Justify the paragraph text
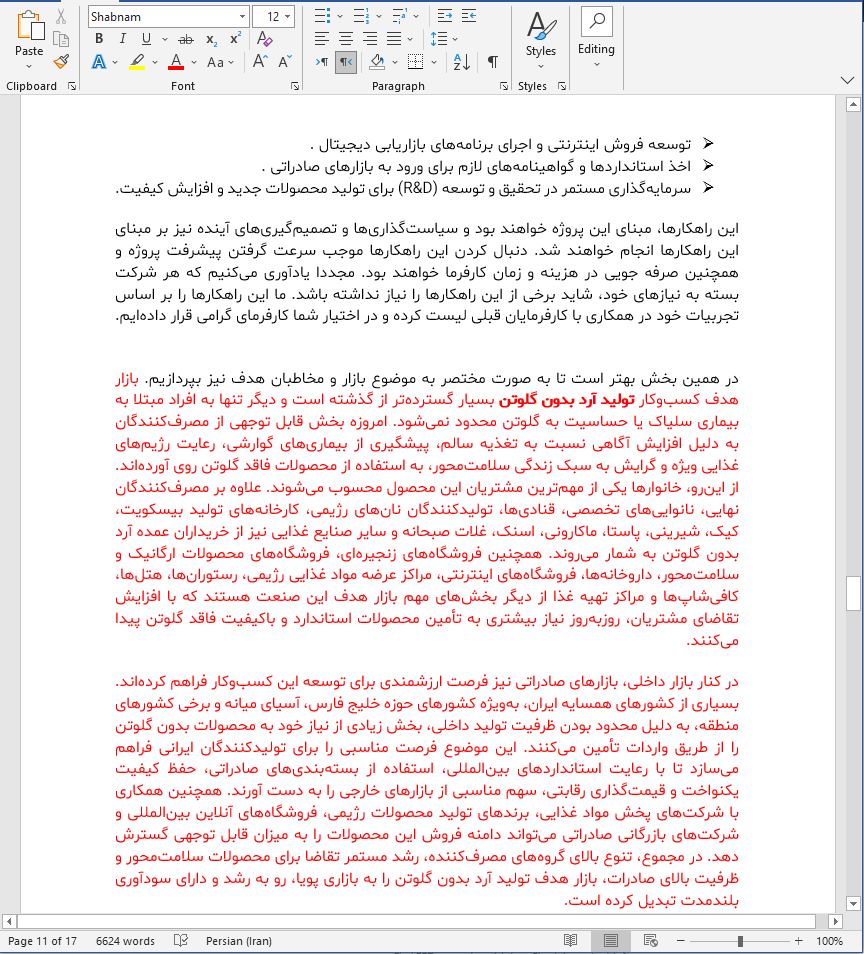The height and width of the screenshot is (954, 864). tap(394, 40)
